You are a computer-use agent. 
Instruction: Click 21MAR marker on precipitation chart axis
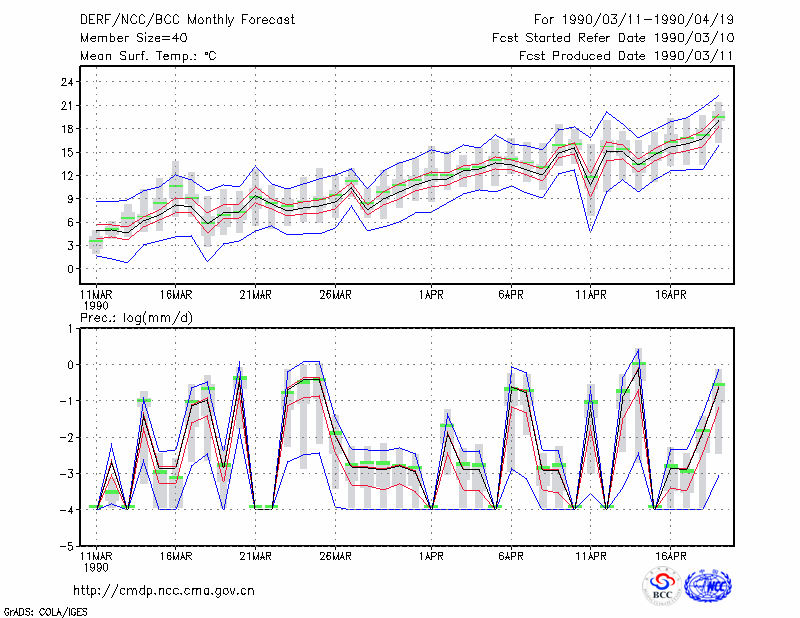pyautogui.click(x=256, y=556)
